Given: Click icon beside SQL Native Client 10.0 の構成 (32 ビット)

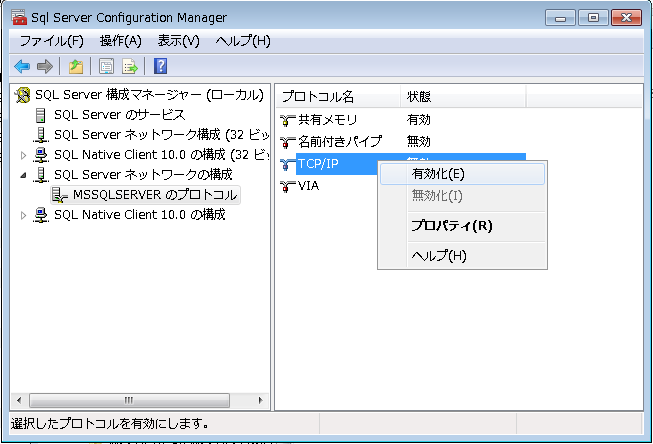Looking at the screenshot, I should tap(41, 155).
